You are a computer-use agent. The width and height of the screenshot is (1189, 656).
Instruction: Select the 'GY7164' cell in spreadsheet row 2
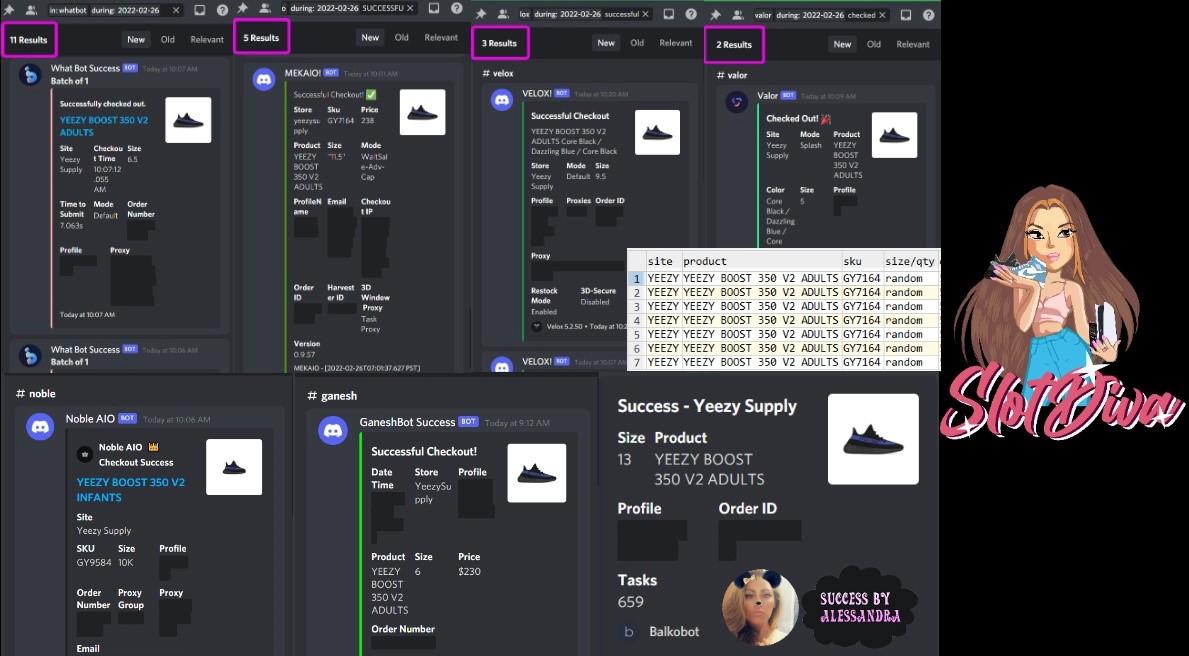click(862, 292)
